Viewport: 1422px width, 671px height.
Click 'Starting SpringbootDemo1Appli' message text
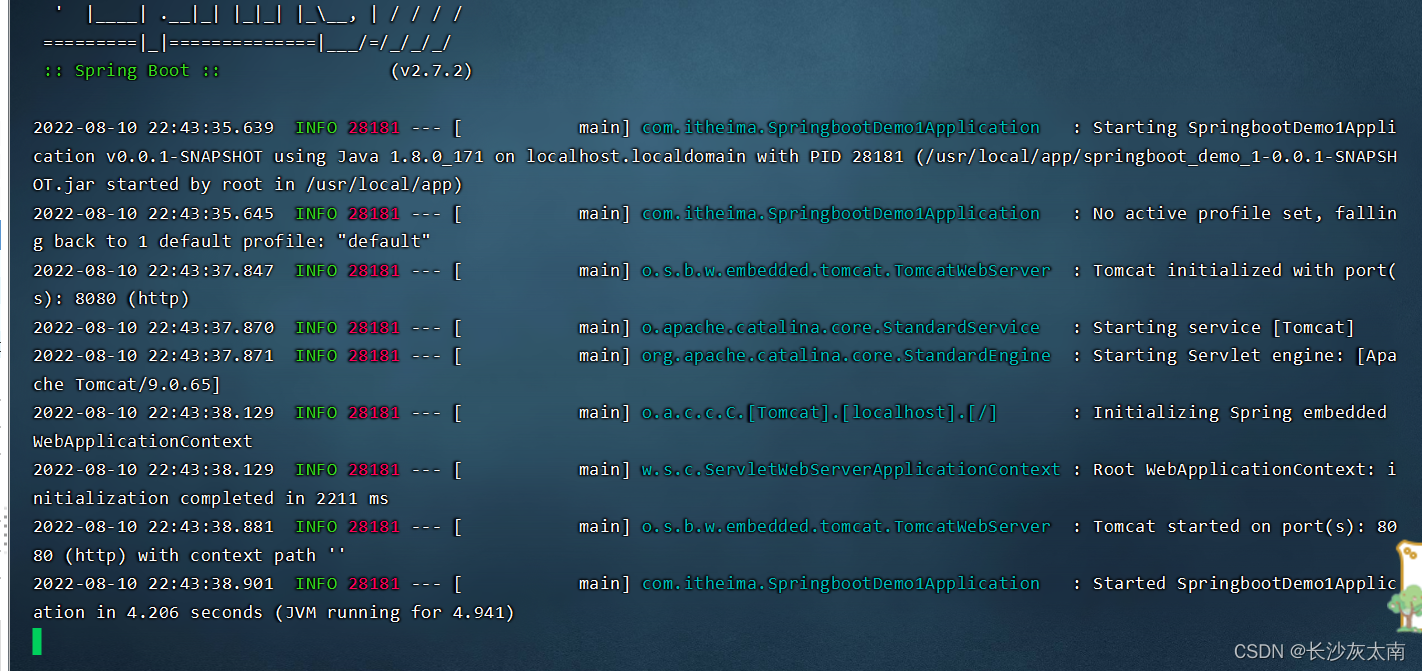tap(1245, 128)
